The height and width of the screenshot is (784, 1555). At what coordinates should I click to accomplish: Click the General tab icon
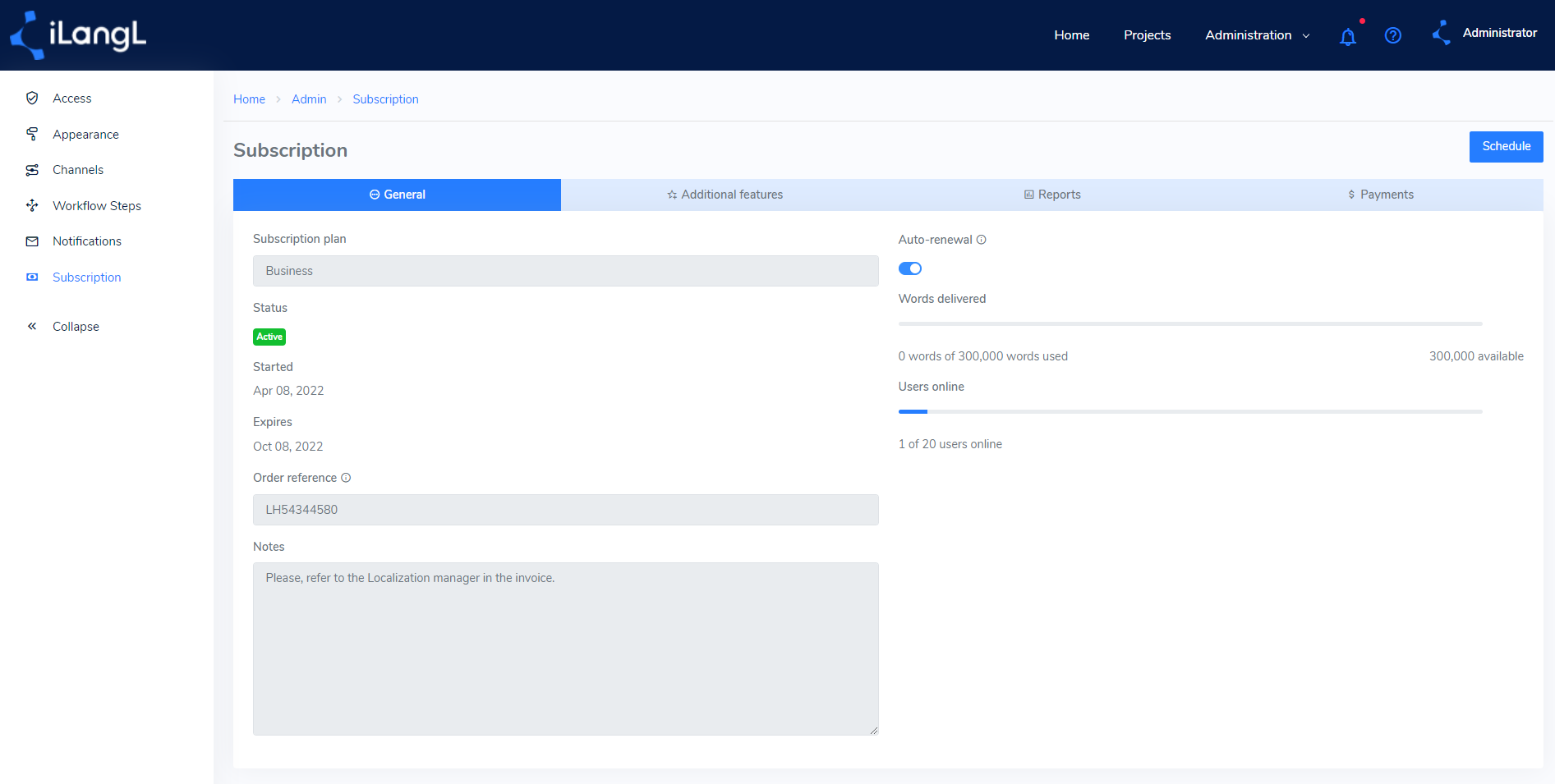pyautogui.click(x=375, y=195)
